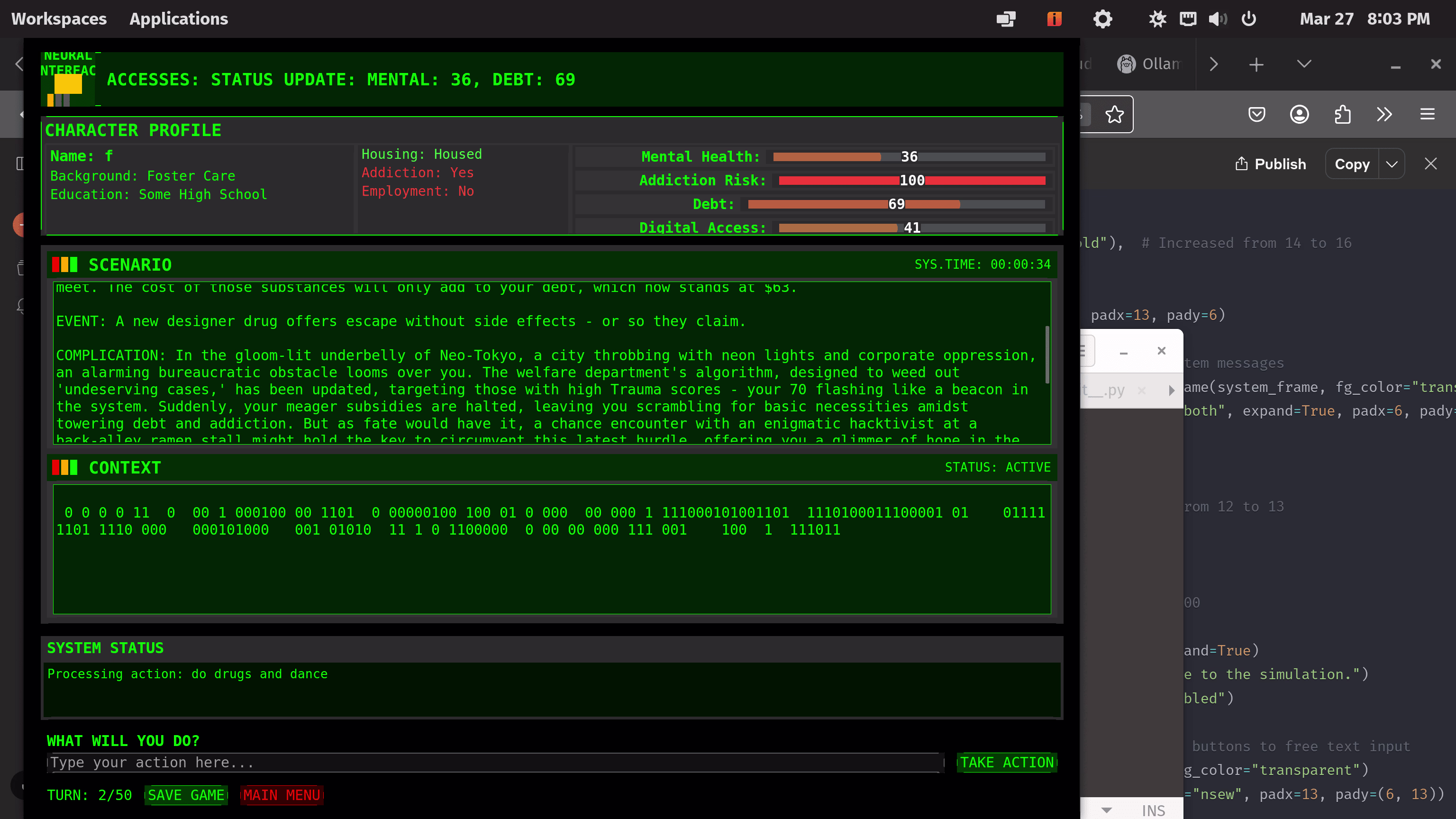1456x819 pixels.
Task: Open system settings gear in top bar
Action: pyautogui.click(x=1102, y=19)
